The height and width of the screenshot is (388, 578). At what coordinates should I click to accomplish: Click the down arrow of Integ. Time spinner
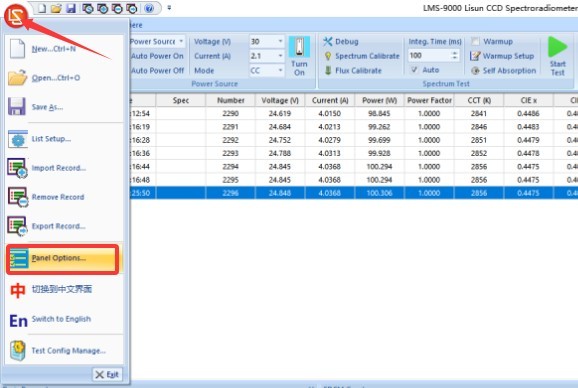(x=455, y=58)
